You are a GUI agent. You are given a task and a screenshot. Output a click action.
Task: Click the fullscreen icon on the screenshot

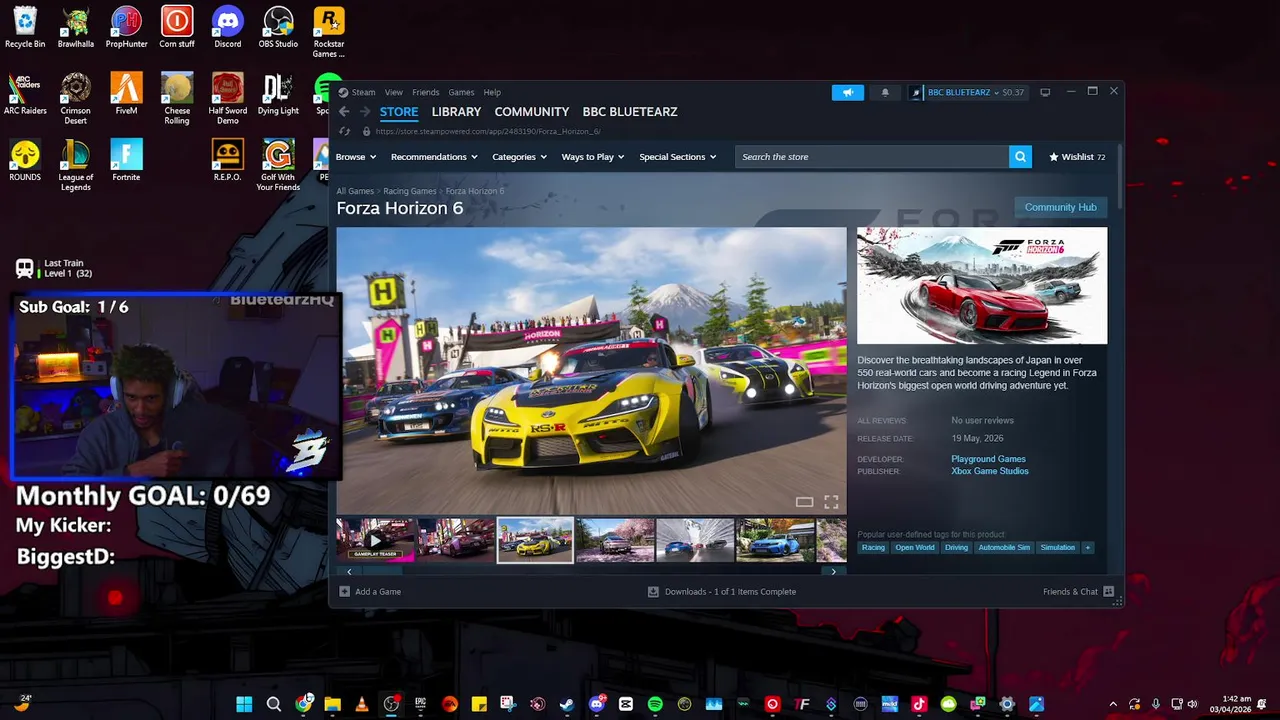pyautogui.click(x=831, y=502)
